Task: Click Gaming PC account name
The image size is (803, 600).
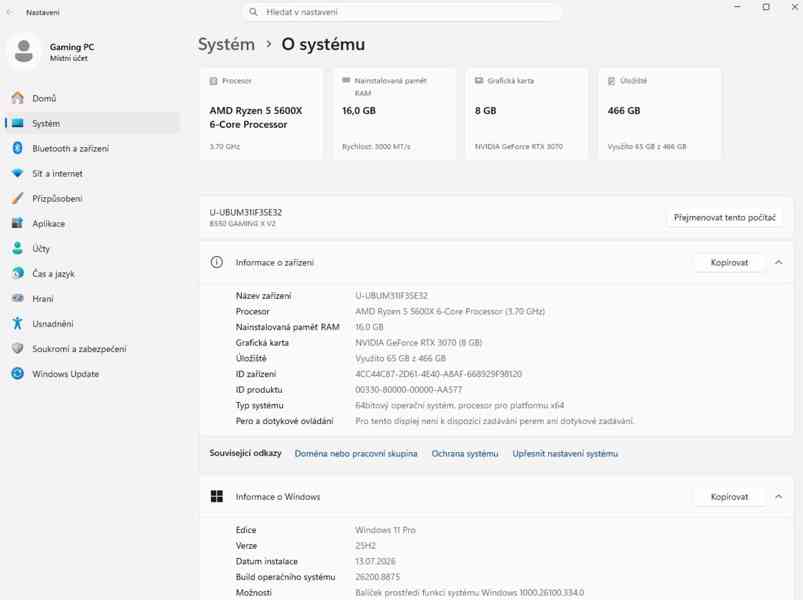Action: pyautogui.click(x=72, y=47)
